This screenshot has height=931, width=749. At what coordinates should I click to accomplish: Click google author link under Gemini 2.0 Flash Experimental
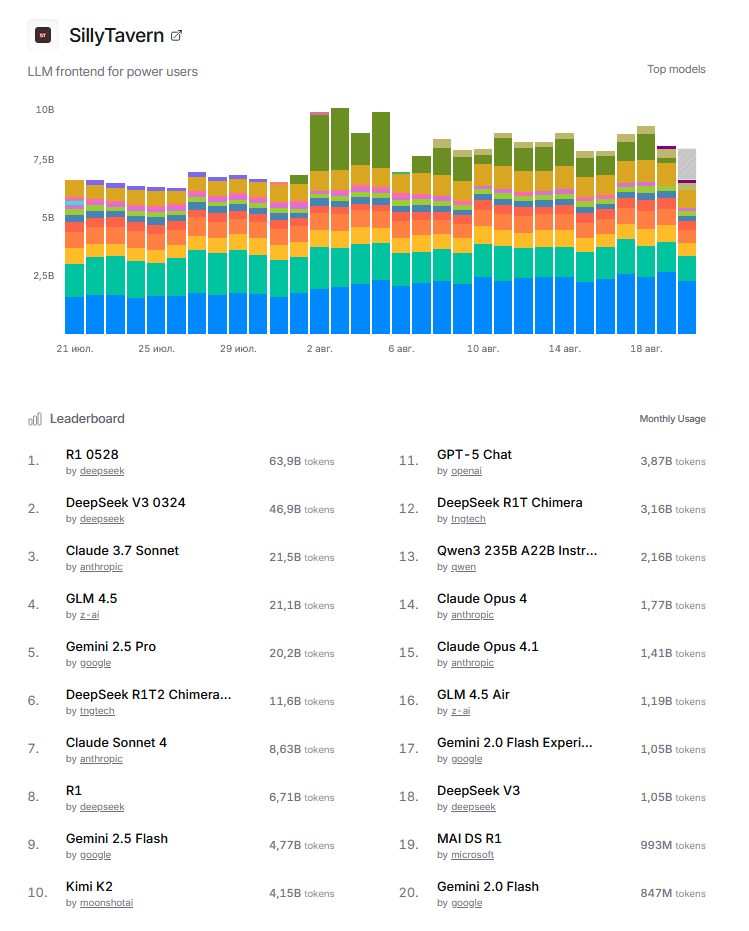tap(467, 759)
